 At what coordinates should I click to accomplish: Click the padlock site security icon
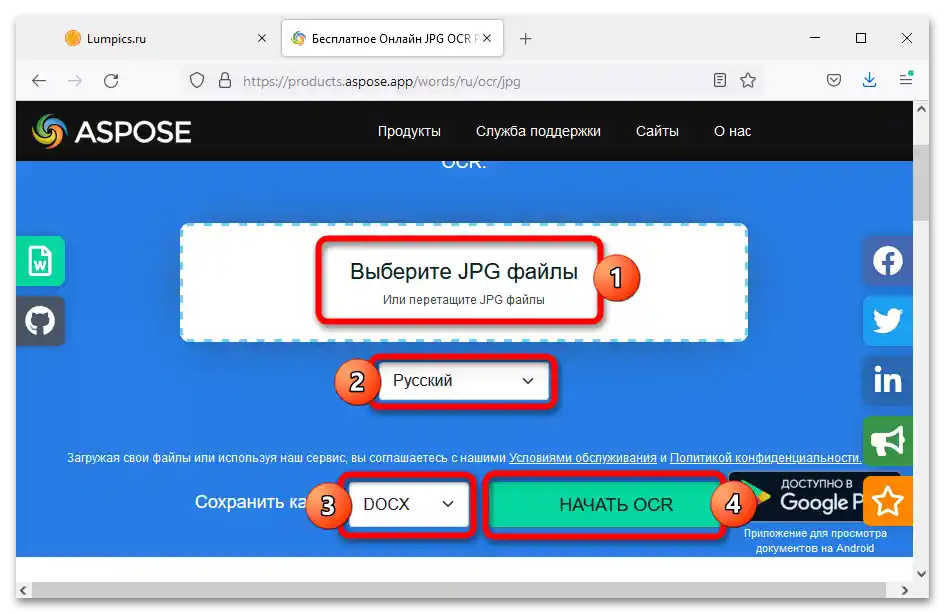[225, 80]
